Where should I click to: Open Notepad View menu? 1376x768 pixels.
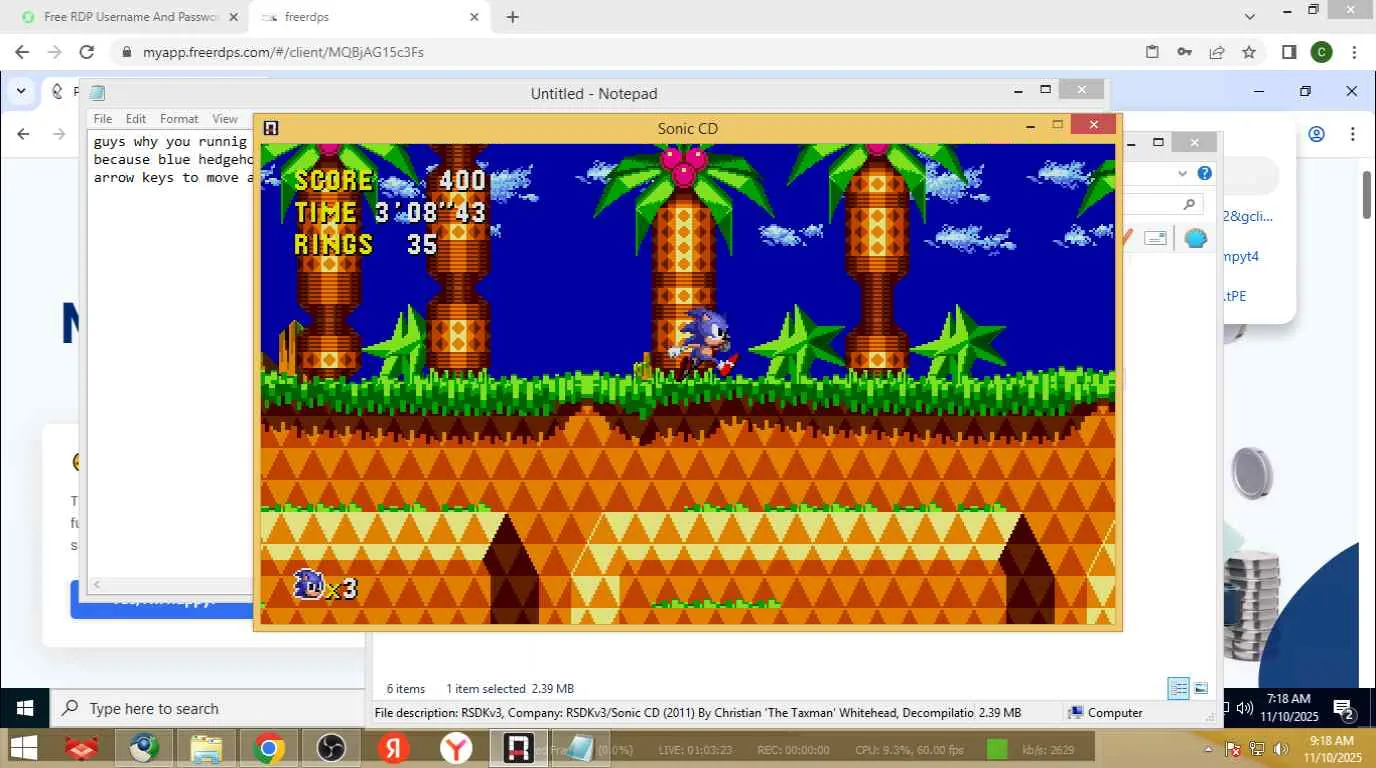(225, 118)
